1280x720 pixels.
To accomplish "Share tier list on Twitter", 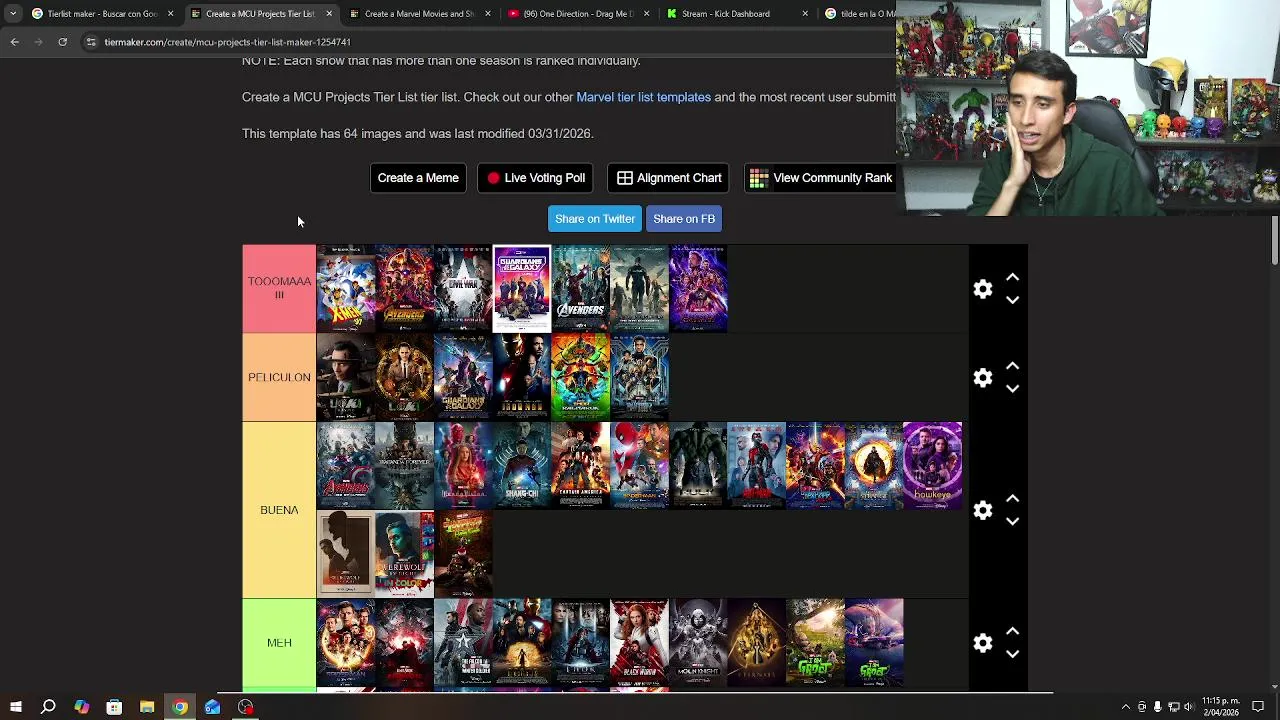I will click(x=595, y=219).
